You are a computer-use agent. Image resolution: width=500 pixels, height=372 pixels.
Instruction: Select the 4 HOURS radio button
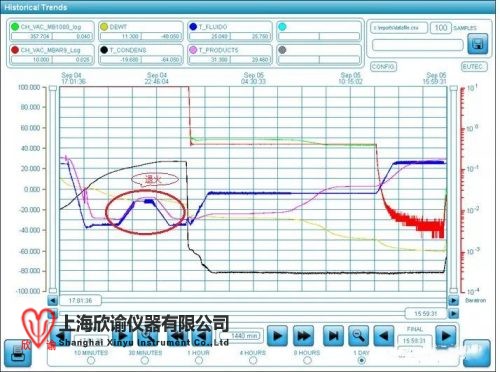[x=253, y=360]
